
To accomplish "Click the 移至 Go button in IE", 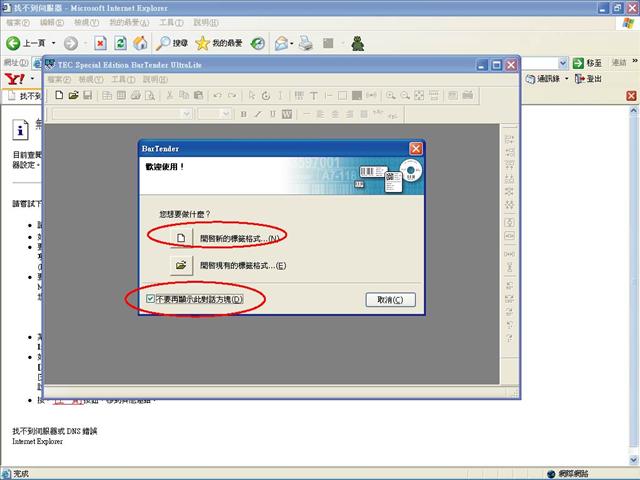I will point(587,63).
